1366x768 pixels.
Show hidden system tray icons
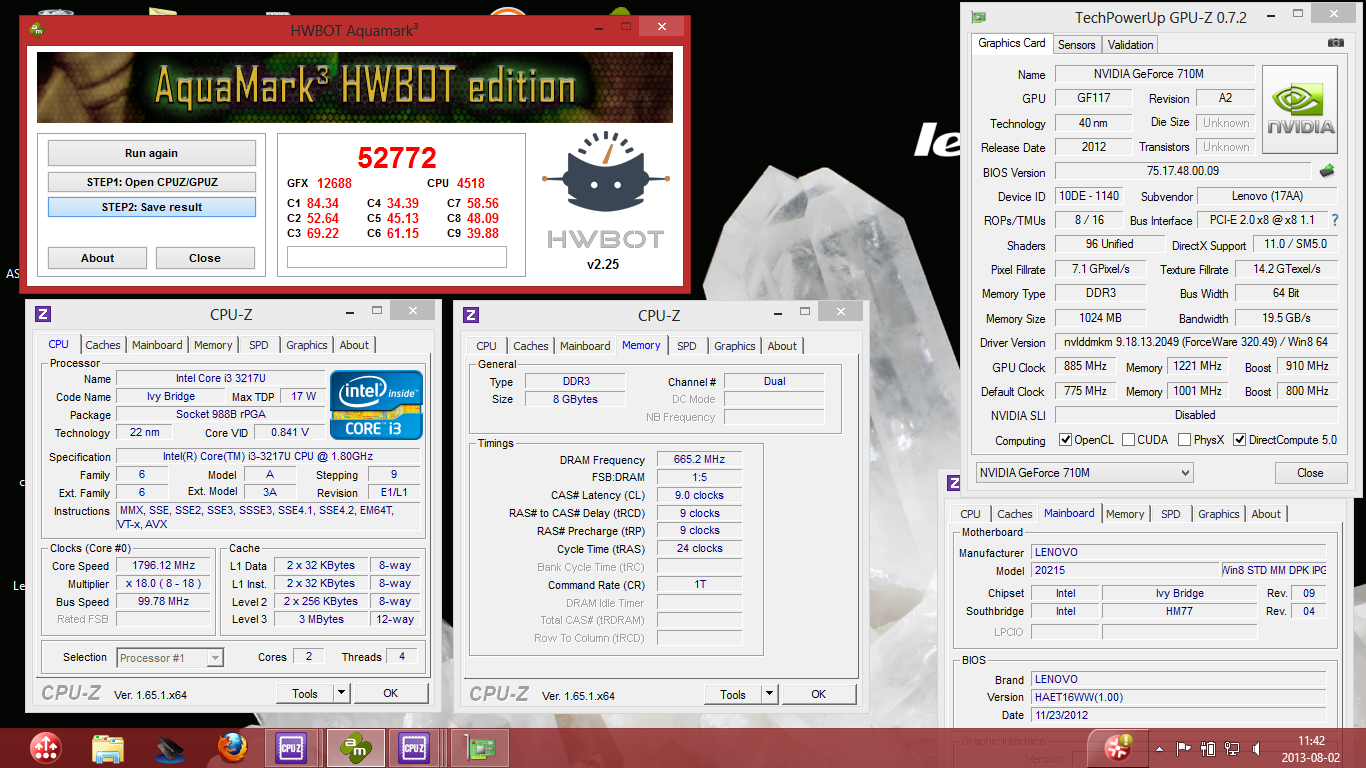pyautogui.click(x=1160, y=748)
